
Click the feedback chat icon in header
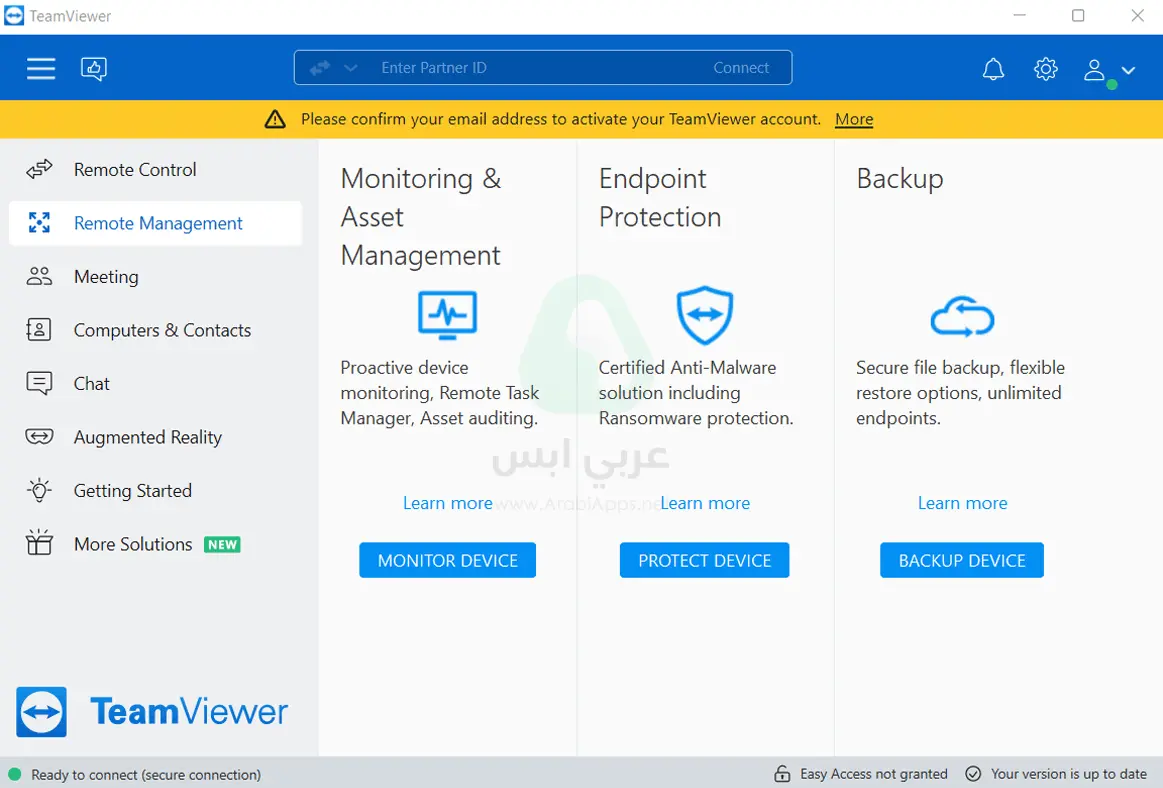coord(94,68)
